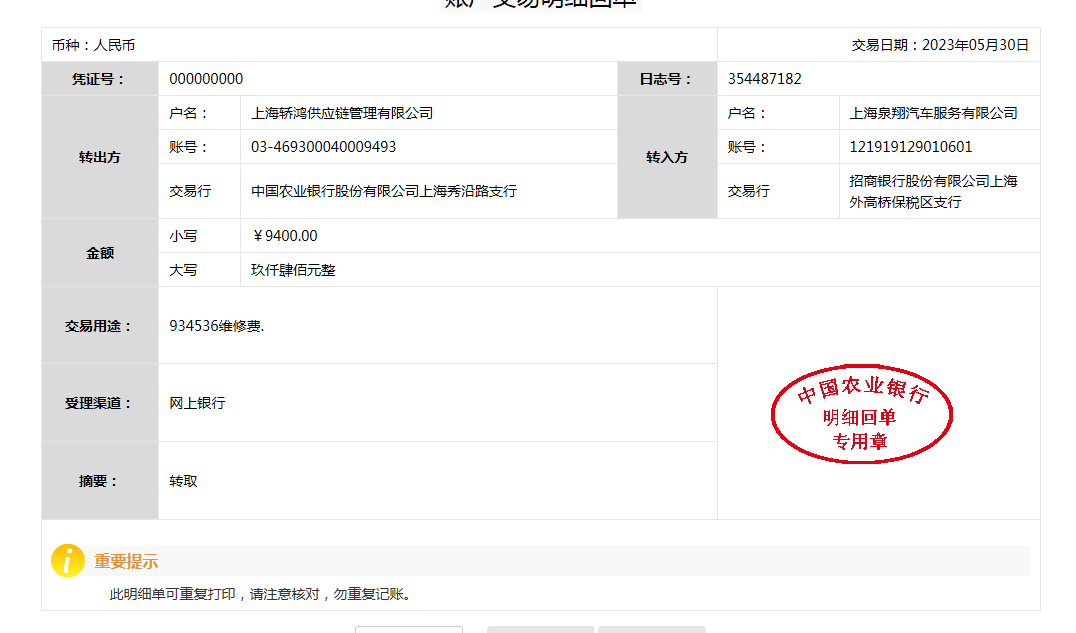Select the log number 354487182
The height and width of the screenshot is (633, 1076).
point(764,79)
